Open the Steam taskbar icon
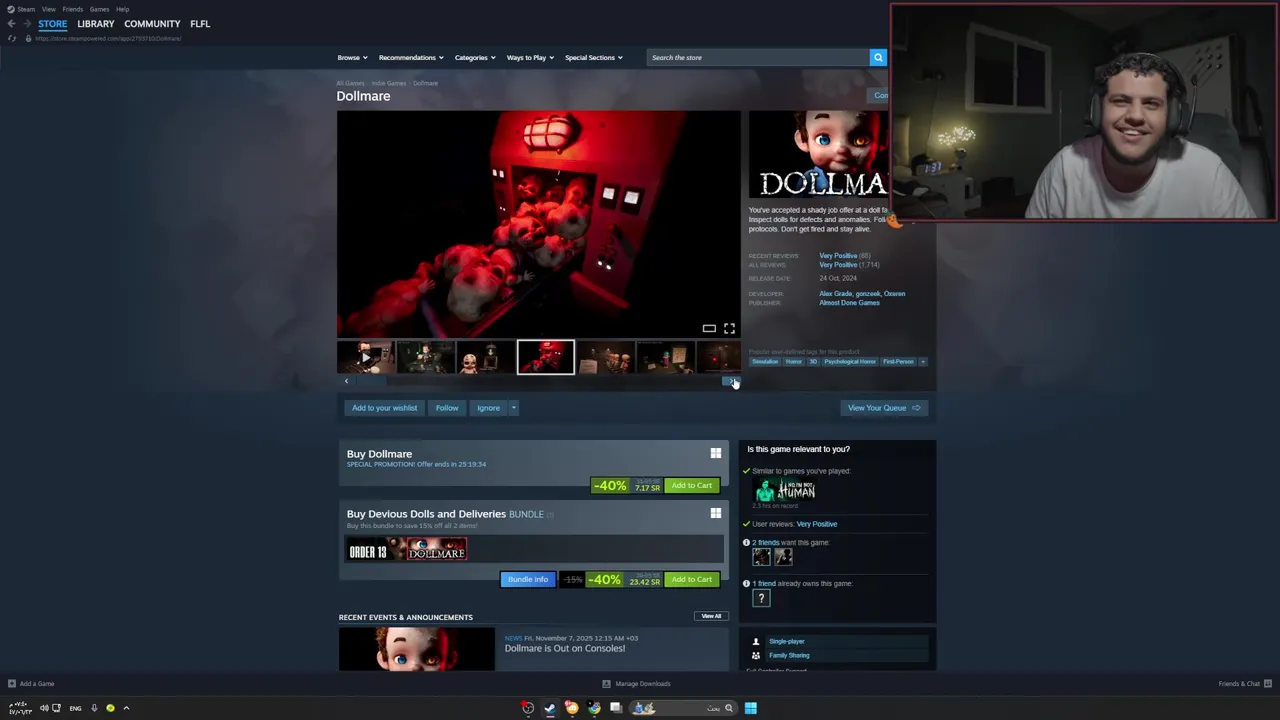 click(x=550, y=708)
